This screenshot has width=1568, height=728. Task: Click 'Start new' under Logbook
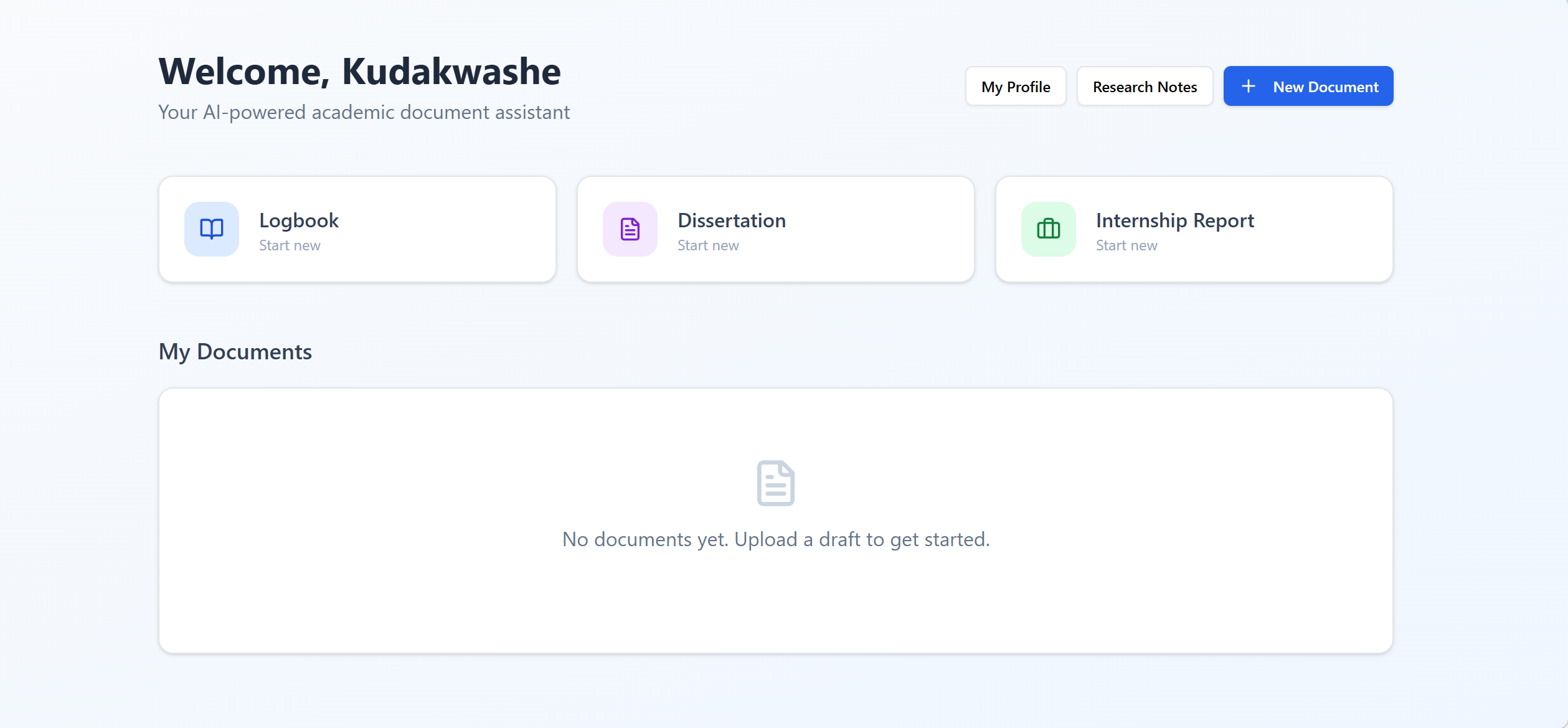(x=290, y=246)
